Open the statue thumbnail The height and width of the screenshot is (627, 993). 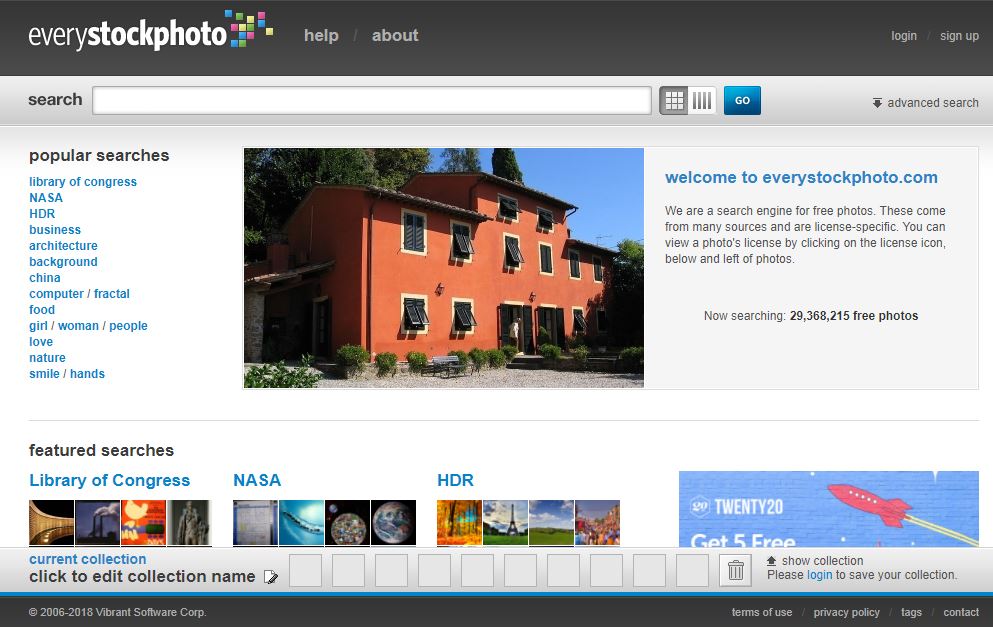[x=189, y=523]
